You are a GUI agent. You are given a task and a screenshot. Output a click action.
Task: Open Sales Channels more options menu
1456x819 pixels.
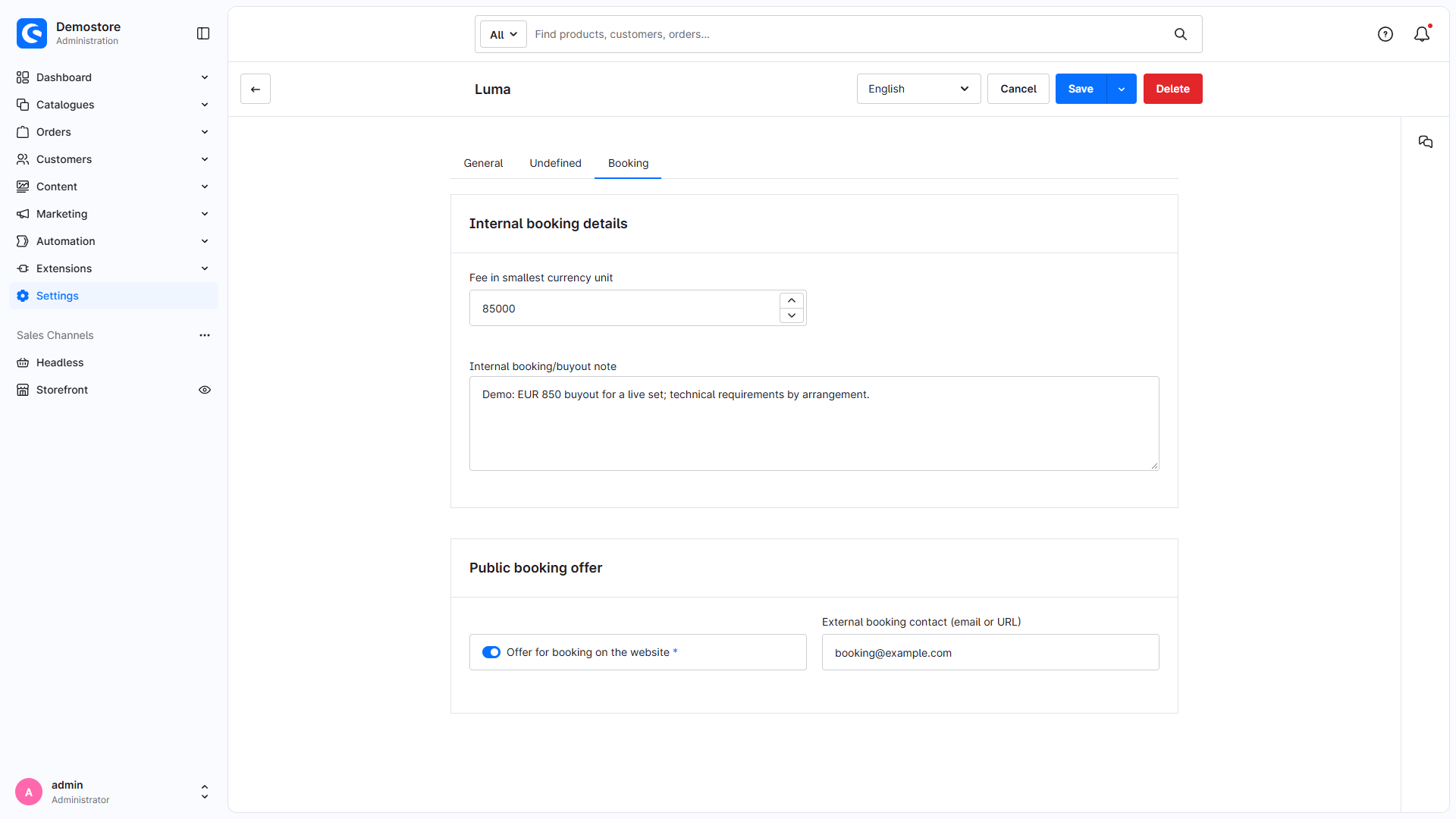pyautogui.click(x=205, y=335)
